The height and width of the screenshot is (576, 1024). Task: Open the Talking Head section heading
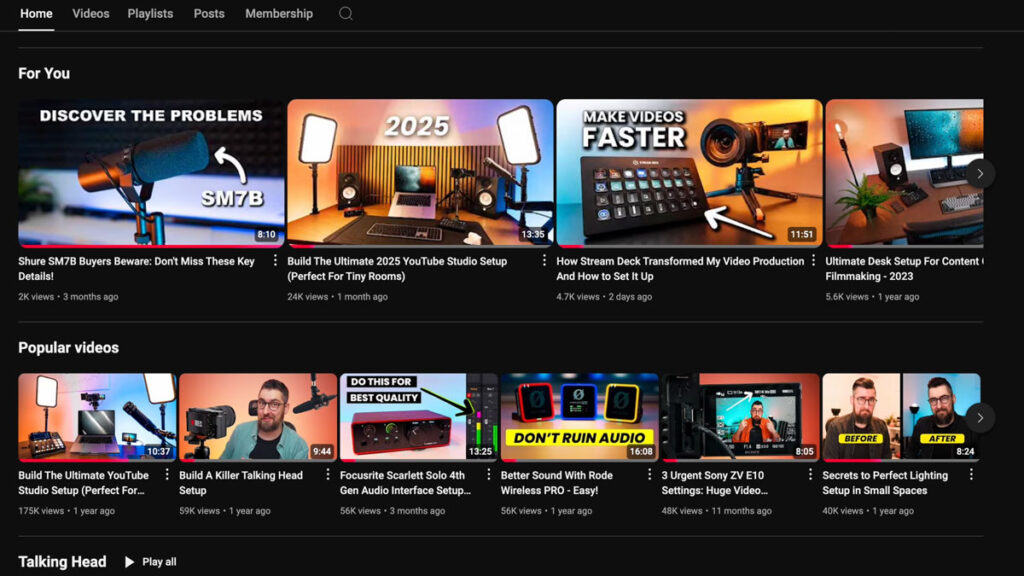point(62,562)
